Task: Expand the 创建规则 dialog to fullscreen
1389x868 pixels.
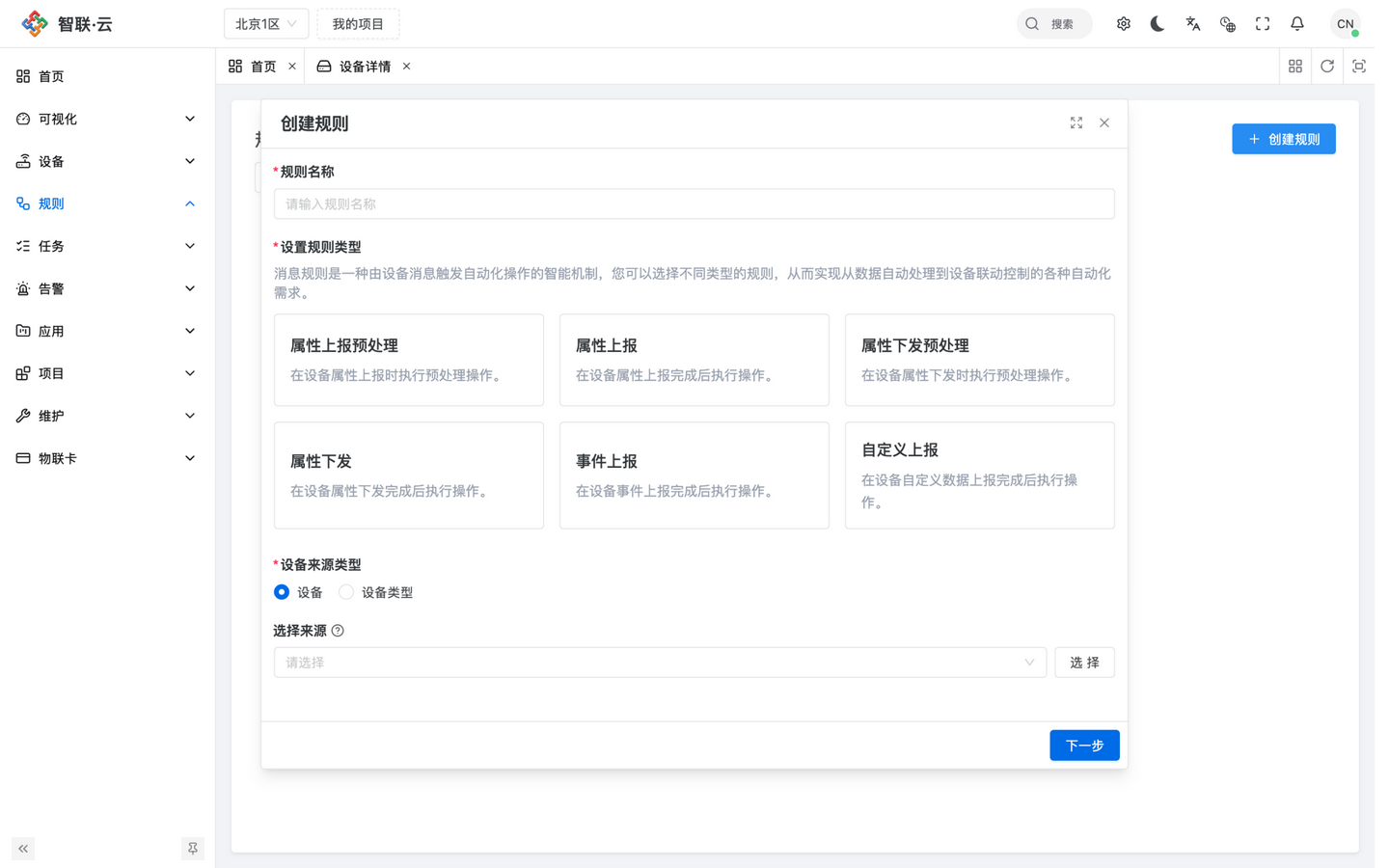Action: [1076, 123]
